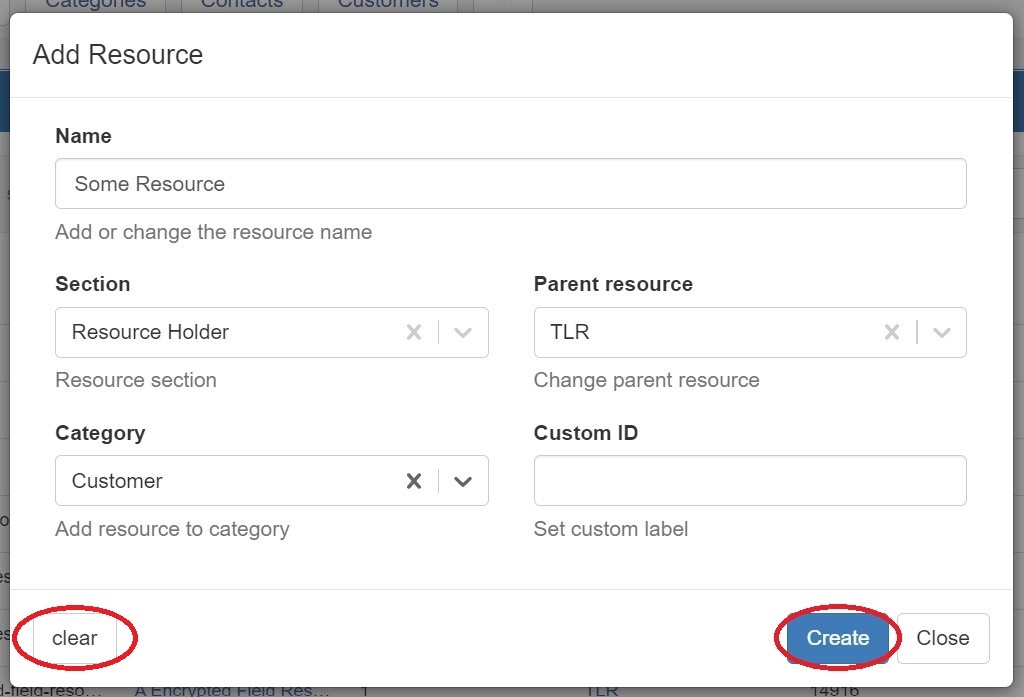Expand the Section dropdown arrow
This screenshot has height=697, width=1024.
[x=462, y=332]
